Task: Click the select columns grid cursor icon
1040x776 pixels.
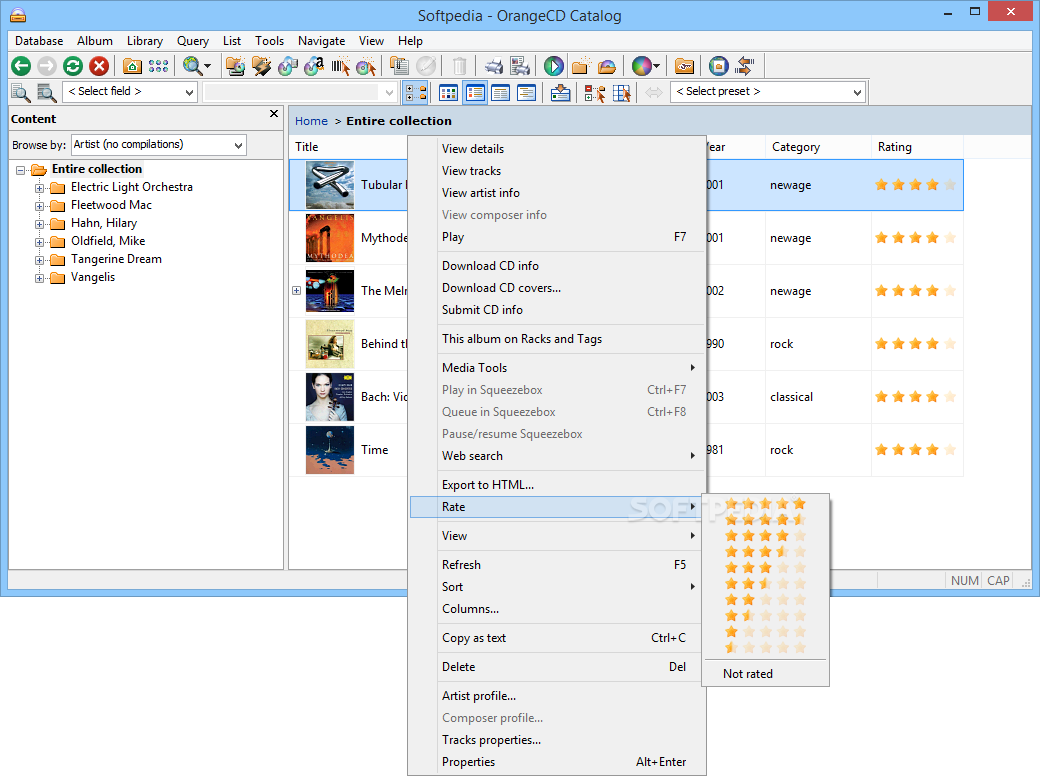Action: (621, 92)
